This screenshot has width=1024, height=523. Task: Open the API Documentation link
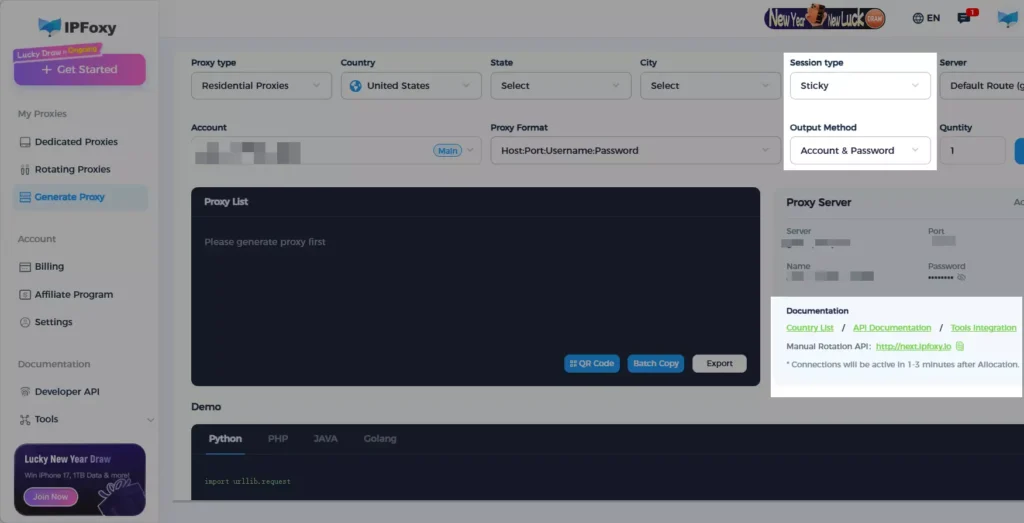[x=891, y=328]
